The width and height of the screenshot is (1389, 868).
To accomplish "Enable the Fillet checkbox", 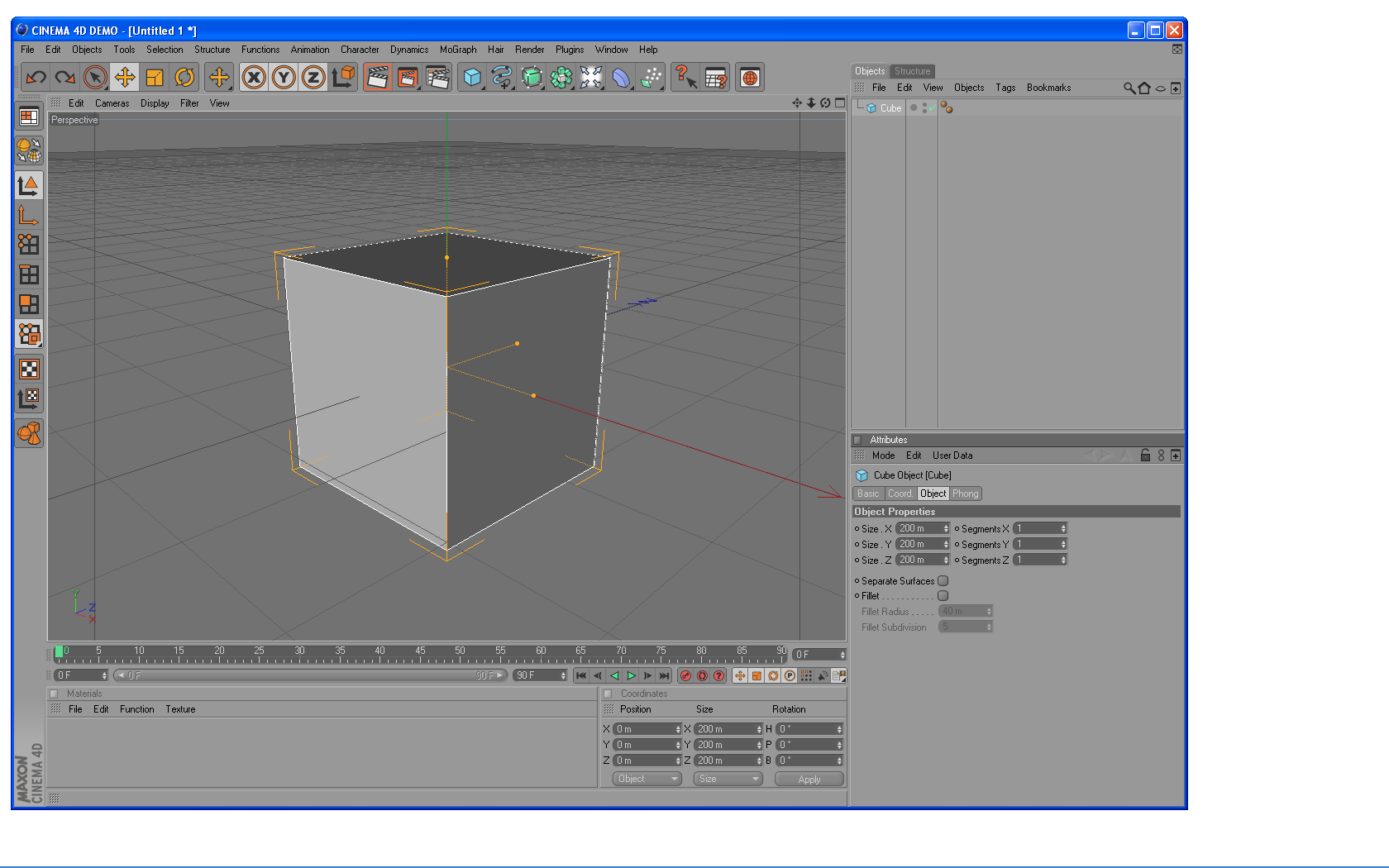I will point(943,596).
